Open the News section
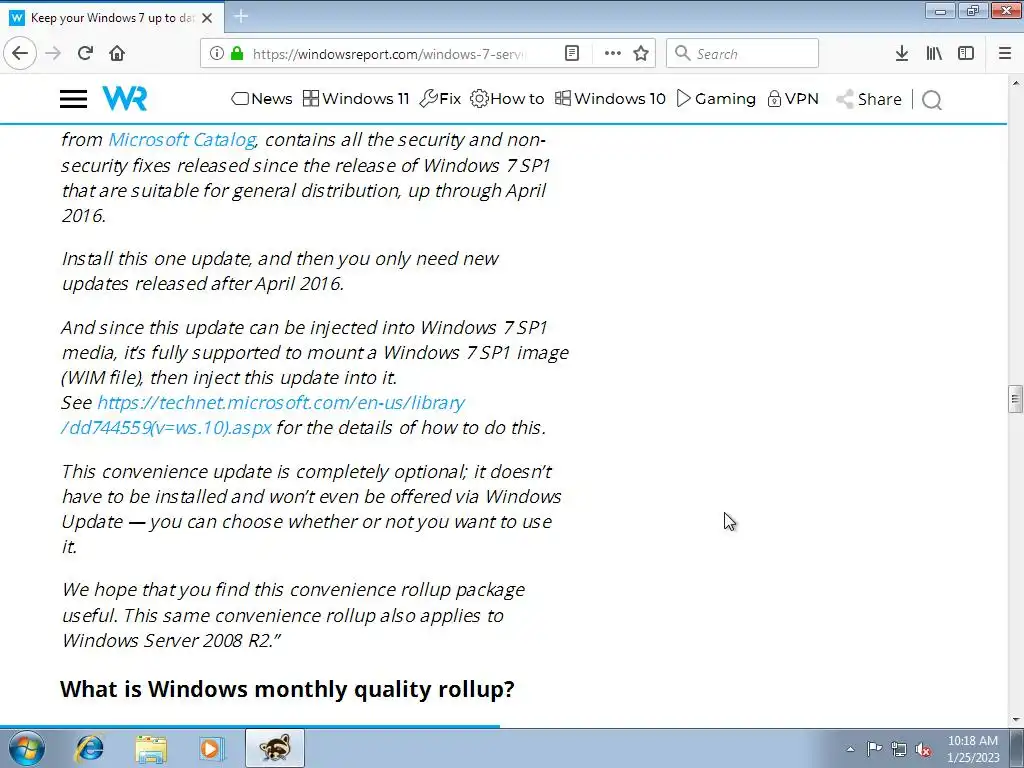This screenshot has width=1024, height=768. tap(262, 99)
